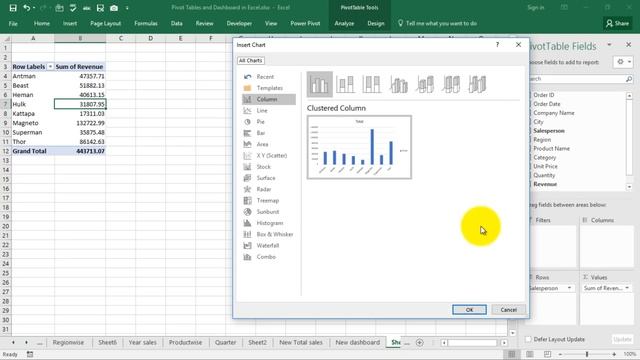Open the Insert ribbon tab
Viewport: 640px width, 360px height.
(70, 24)
